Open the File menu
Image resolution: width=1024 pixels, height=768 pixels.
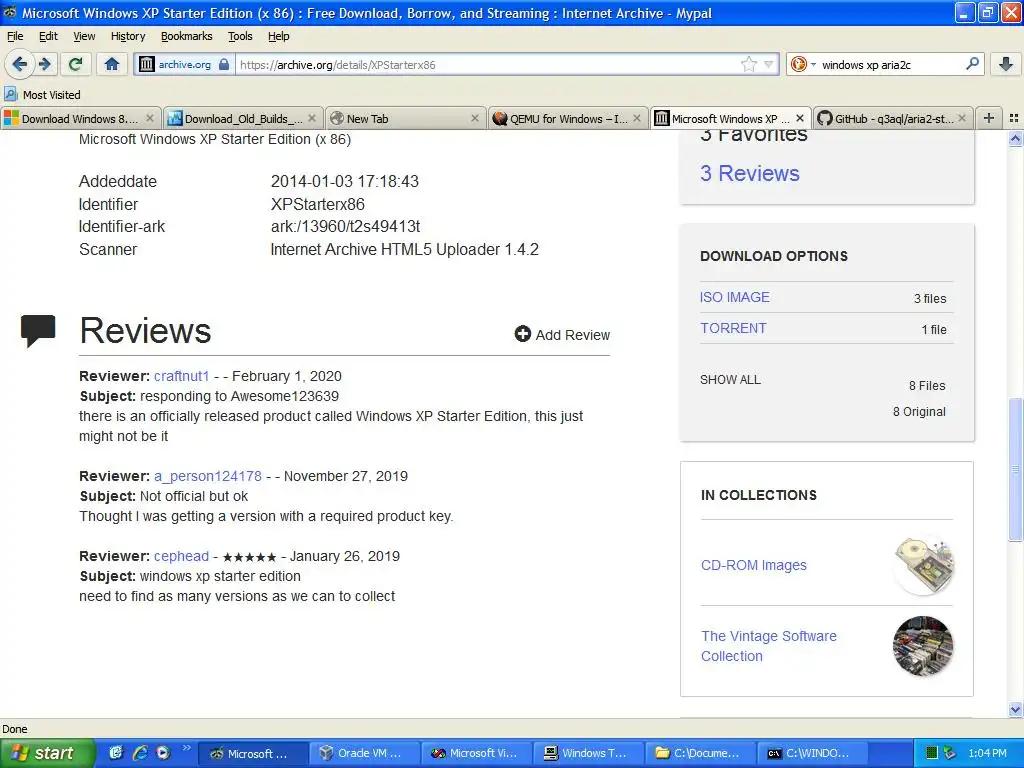click(15, 37)
